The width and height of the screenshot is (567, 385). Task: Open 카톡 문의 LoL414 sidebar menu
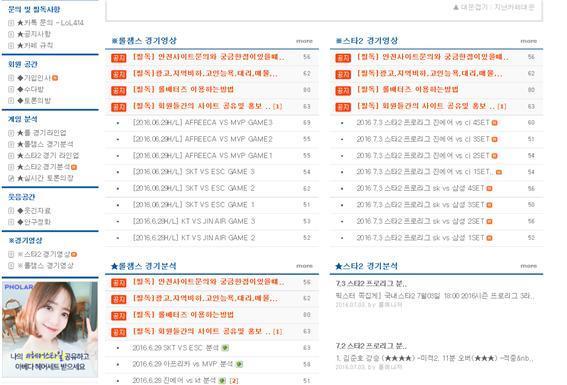(50, 22)
